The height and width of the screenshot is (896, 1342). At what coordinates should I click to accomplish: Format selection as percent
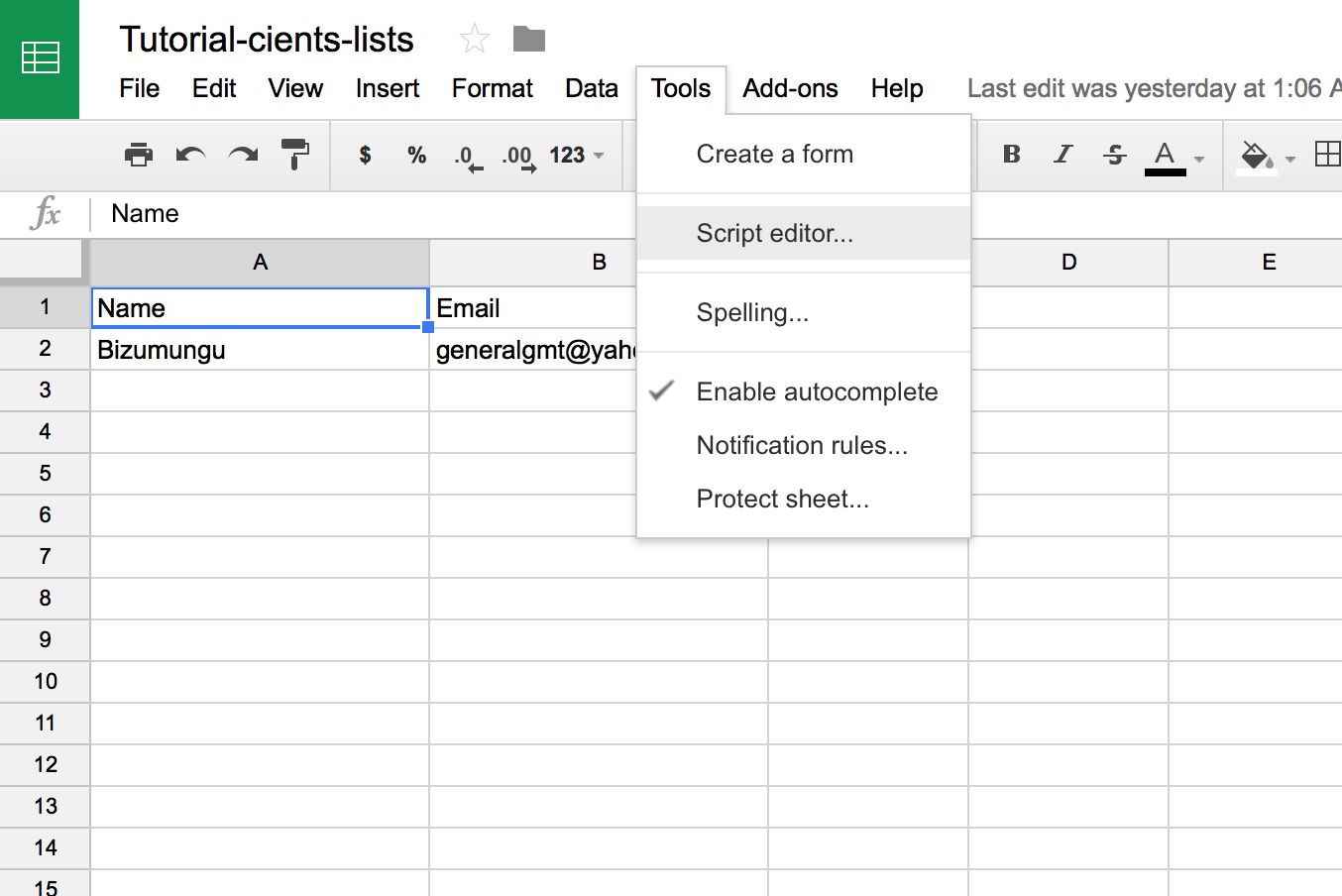[416, 155]
